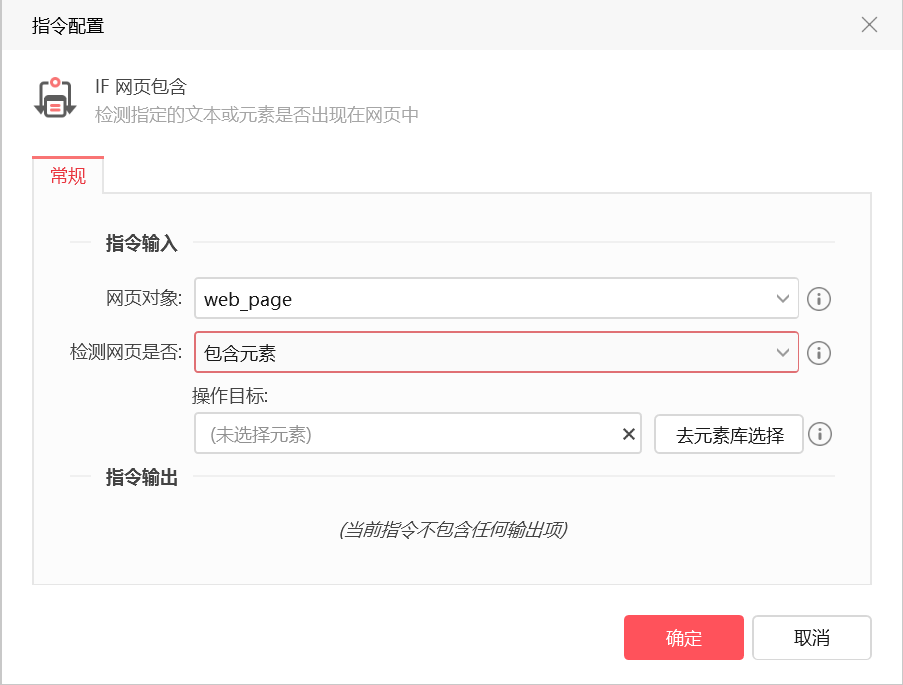Click the 去元素库选择 button
This screenshot has width=903, height=685.
click(x=729, y=435)
